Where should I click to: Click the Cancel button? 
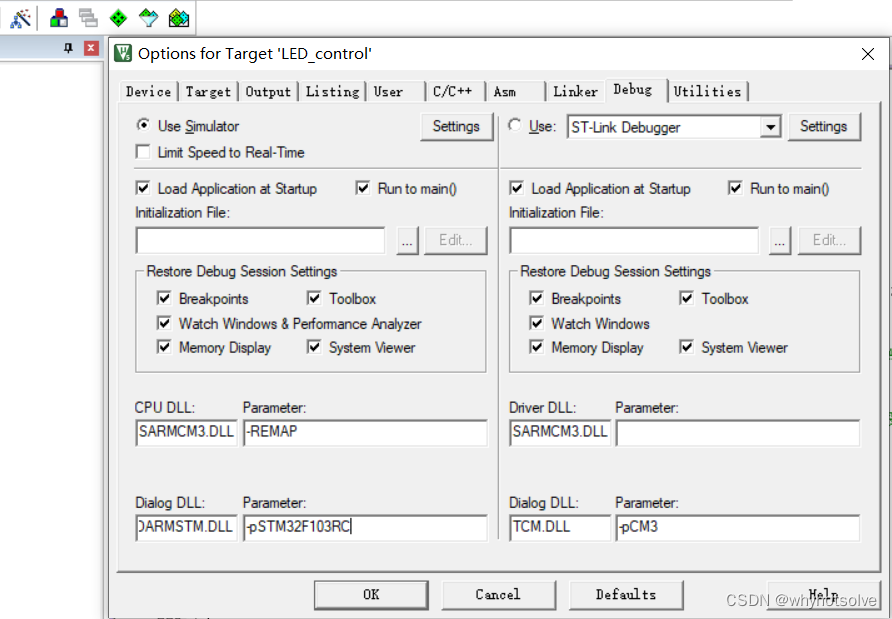[x=498, y=595]
